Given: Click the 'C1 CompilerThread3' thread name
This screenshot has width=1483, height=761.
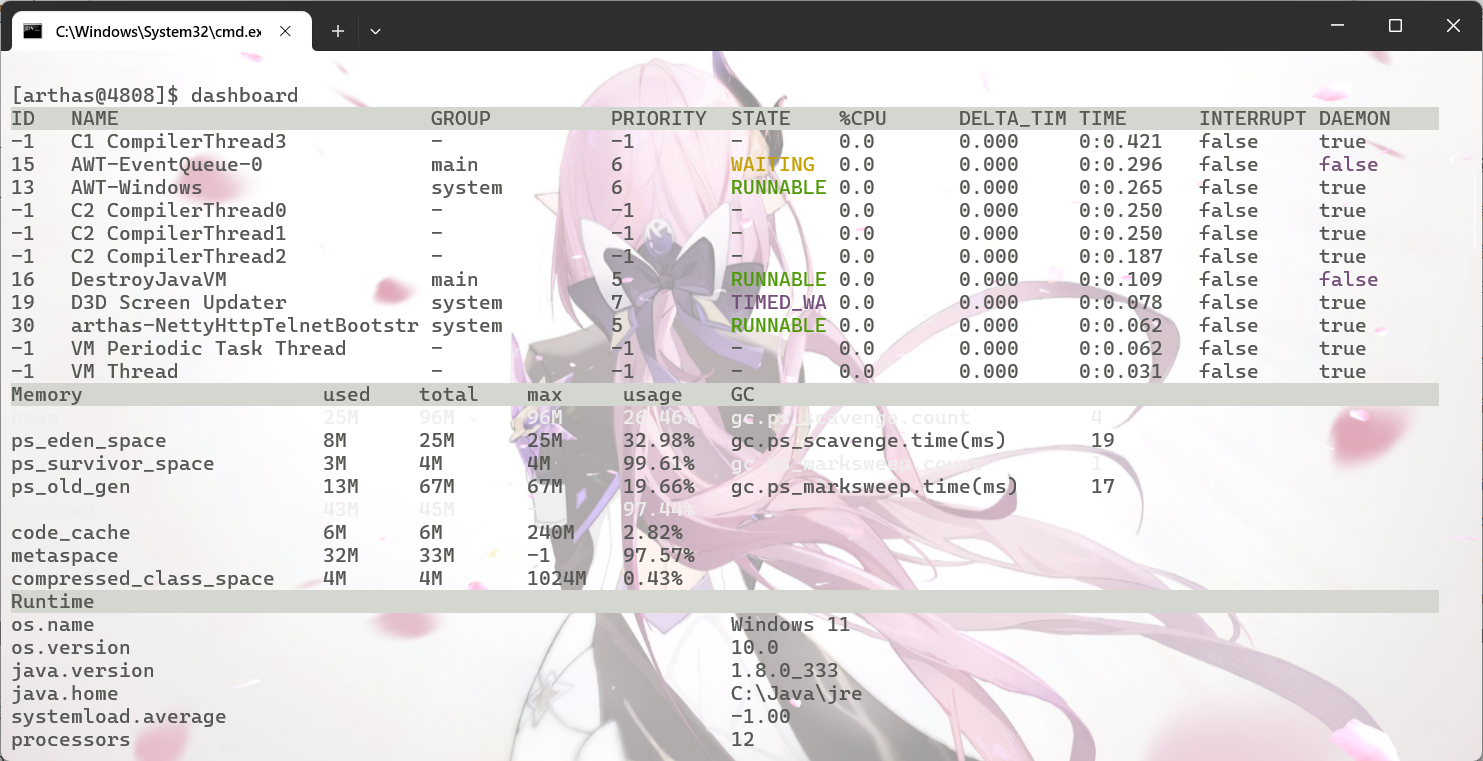Looking at the screenshot, I should coord(179,142).
